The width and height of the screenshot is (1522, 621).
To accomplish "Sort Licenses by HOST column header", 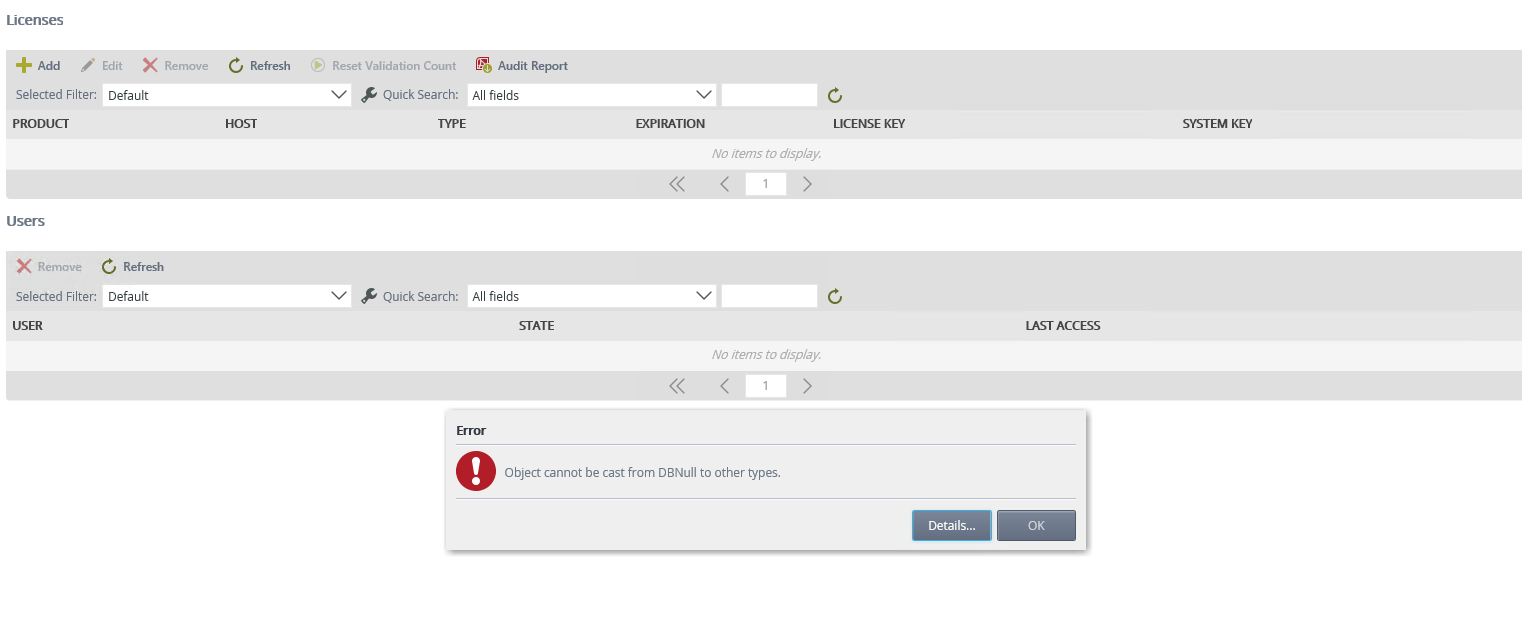I will coord(241,124).
